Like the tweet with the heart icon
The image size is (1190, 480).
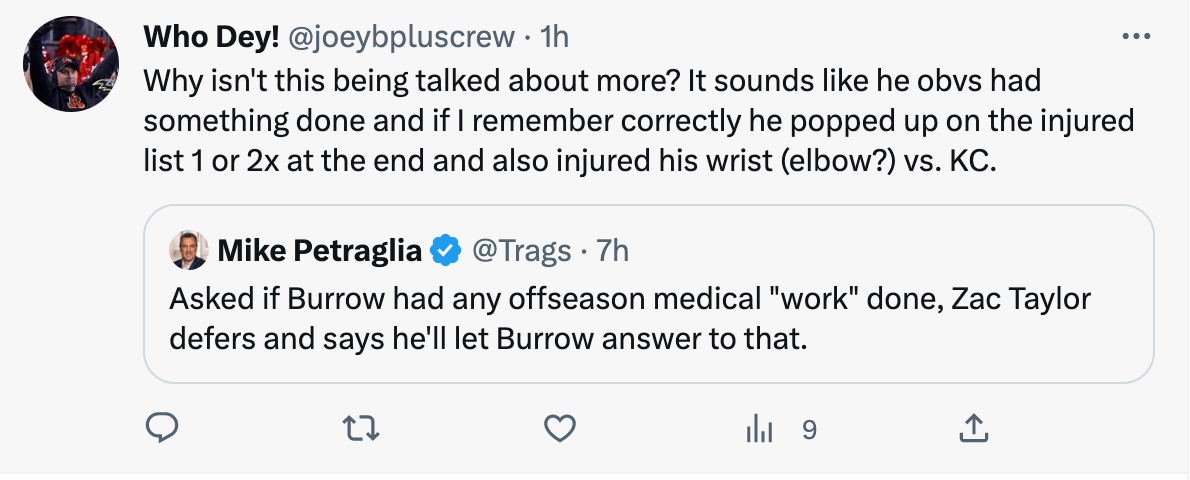pos(560,429)
